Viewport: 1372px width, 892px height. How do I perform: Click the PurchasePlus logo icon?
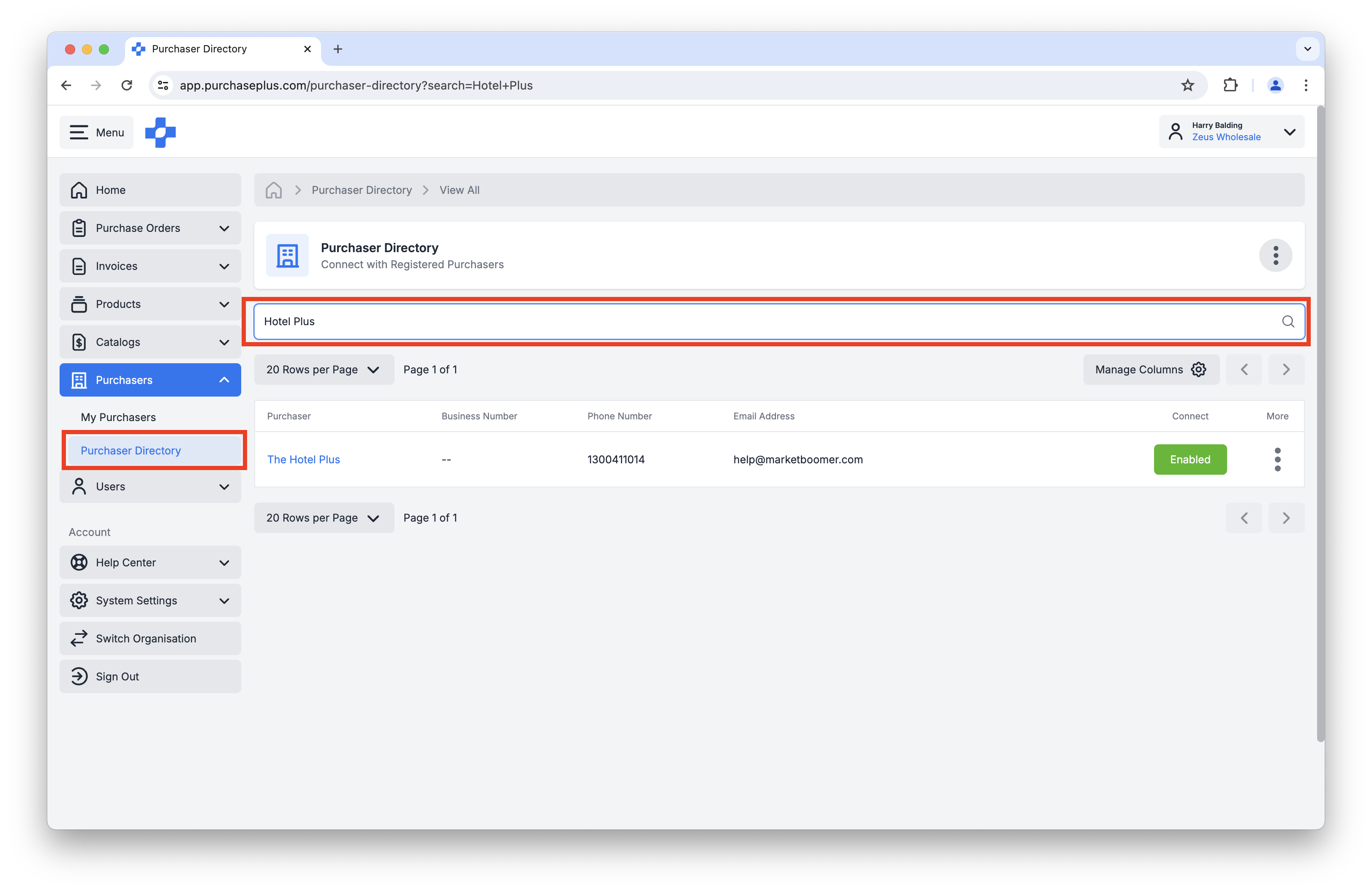(x=160, y=133)
